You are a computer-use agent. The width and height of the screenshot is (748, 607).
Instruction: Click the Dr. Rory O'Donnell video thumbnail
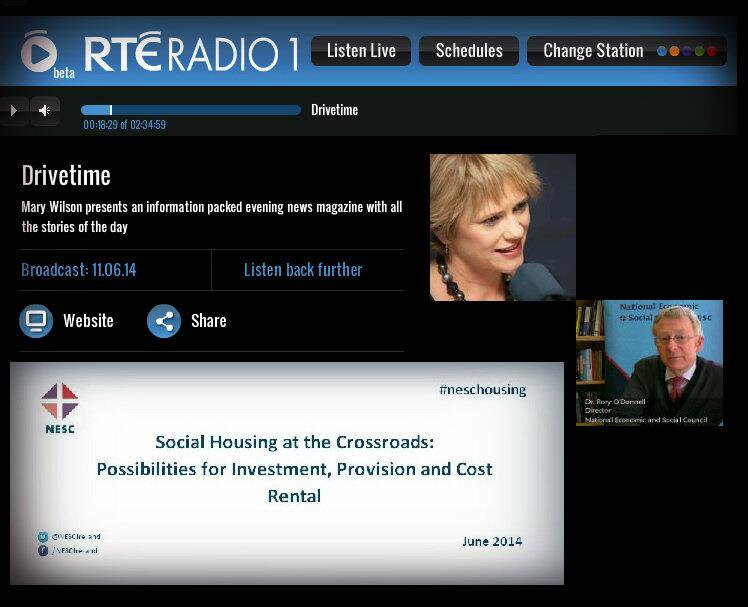[x=649, y=363]
